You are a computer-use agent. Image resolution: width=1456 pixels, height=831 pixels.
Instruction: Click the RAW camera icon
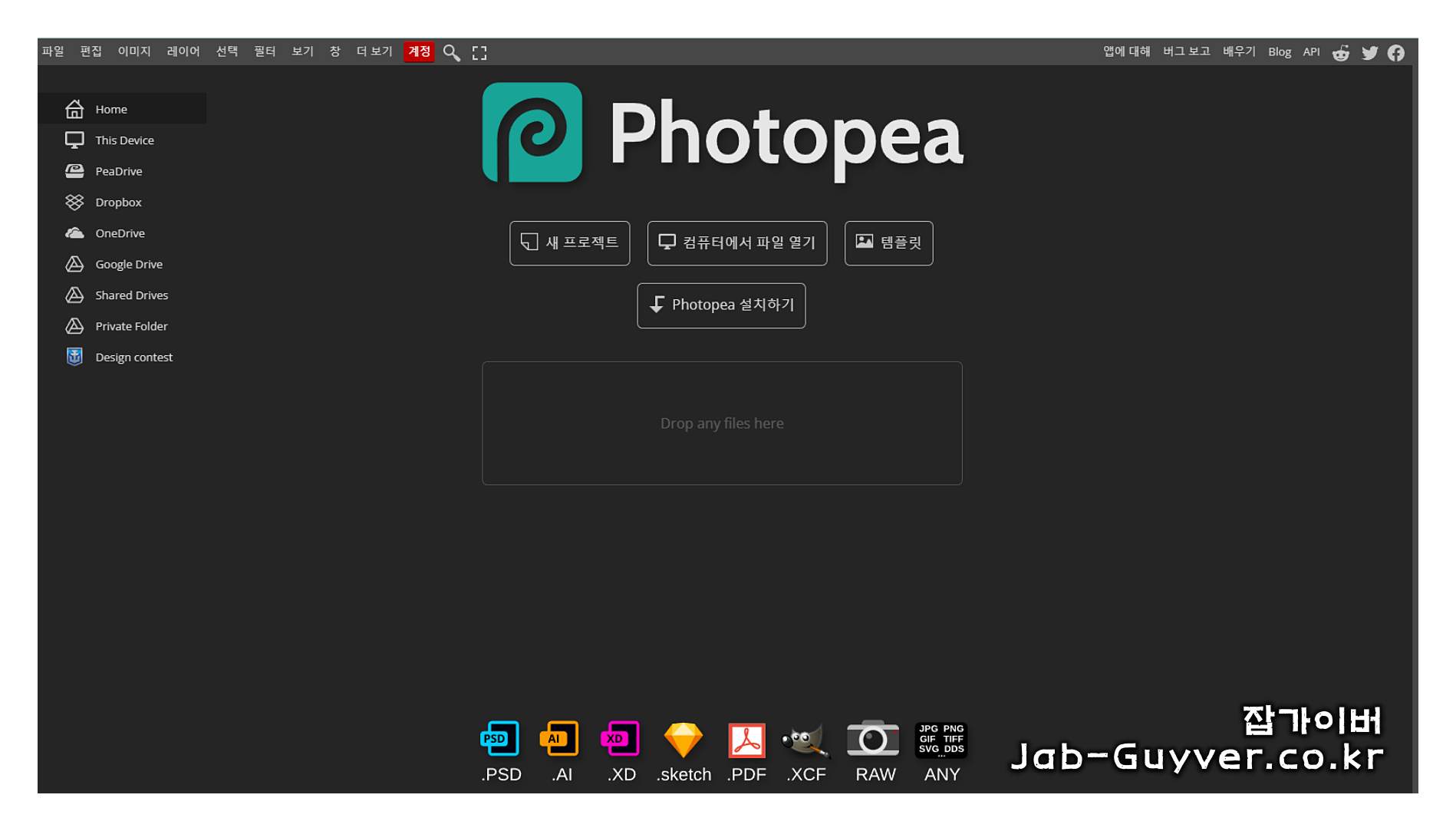873,738
